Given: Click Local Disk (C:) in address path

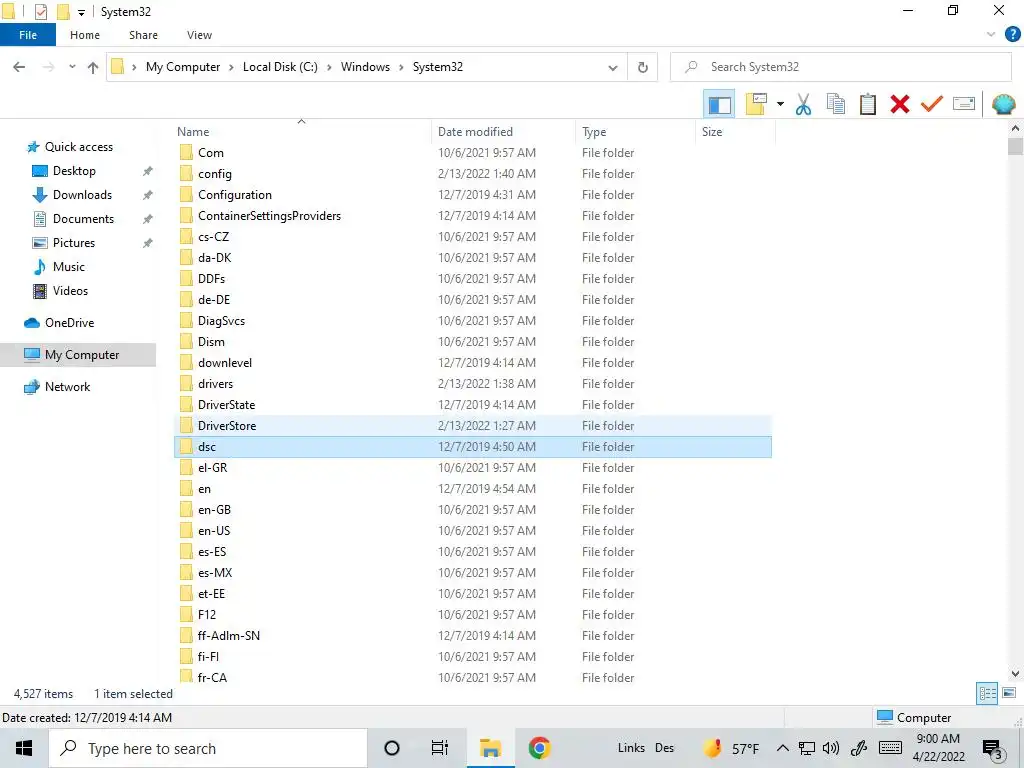Looking at the screenshot, I should 280,67.
